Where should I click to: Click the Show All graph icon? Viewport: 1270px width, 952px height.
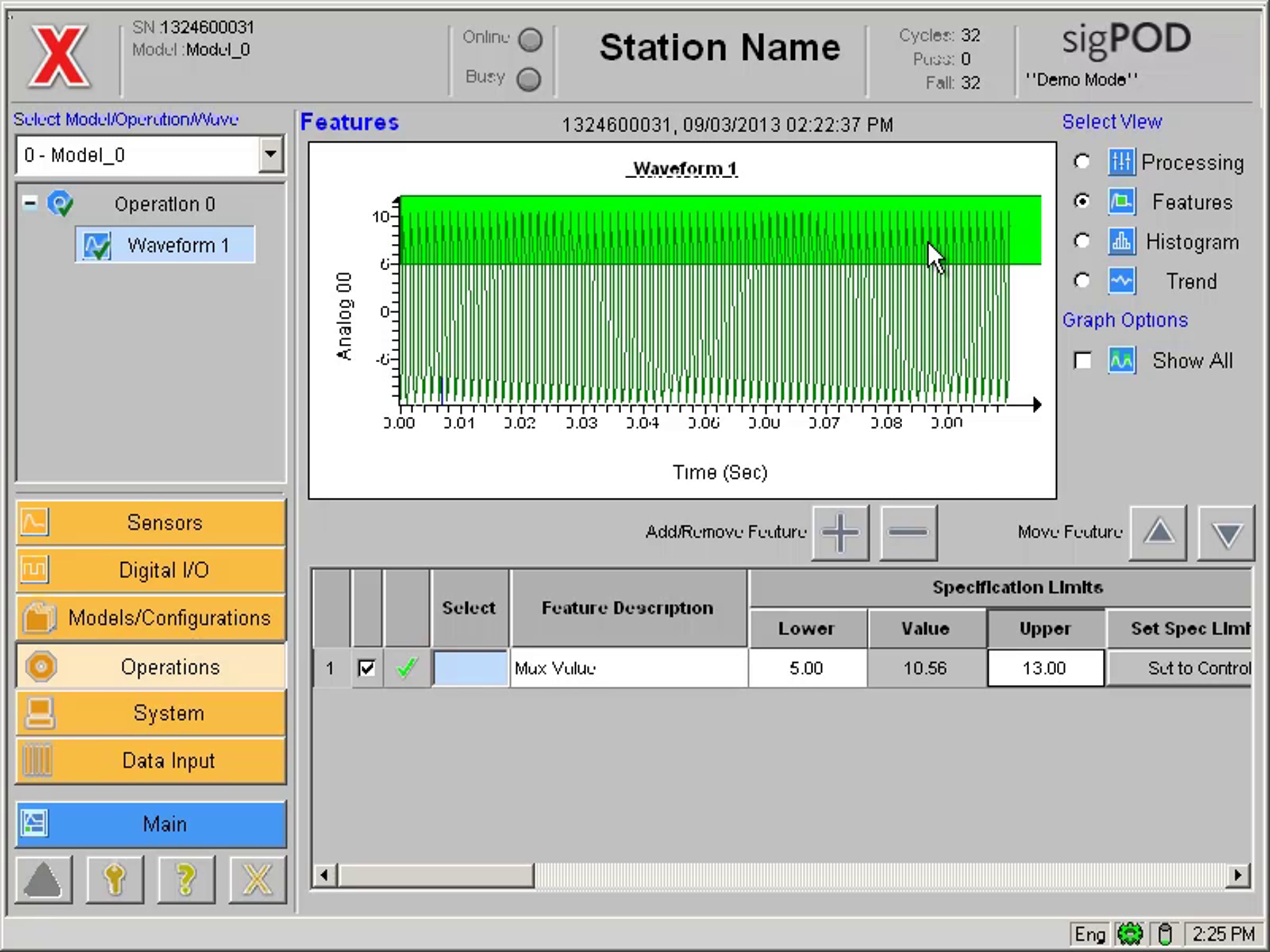[x=1121, y=360]
